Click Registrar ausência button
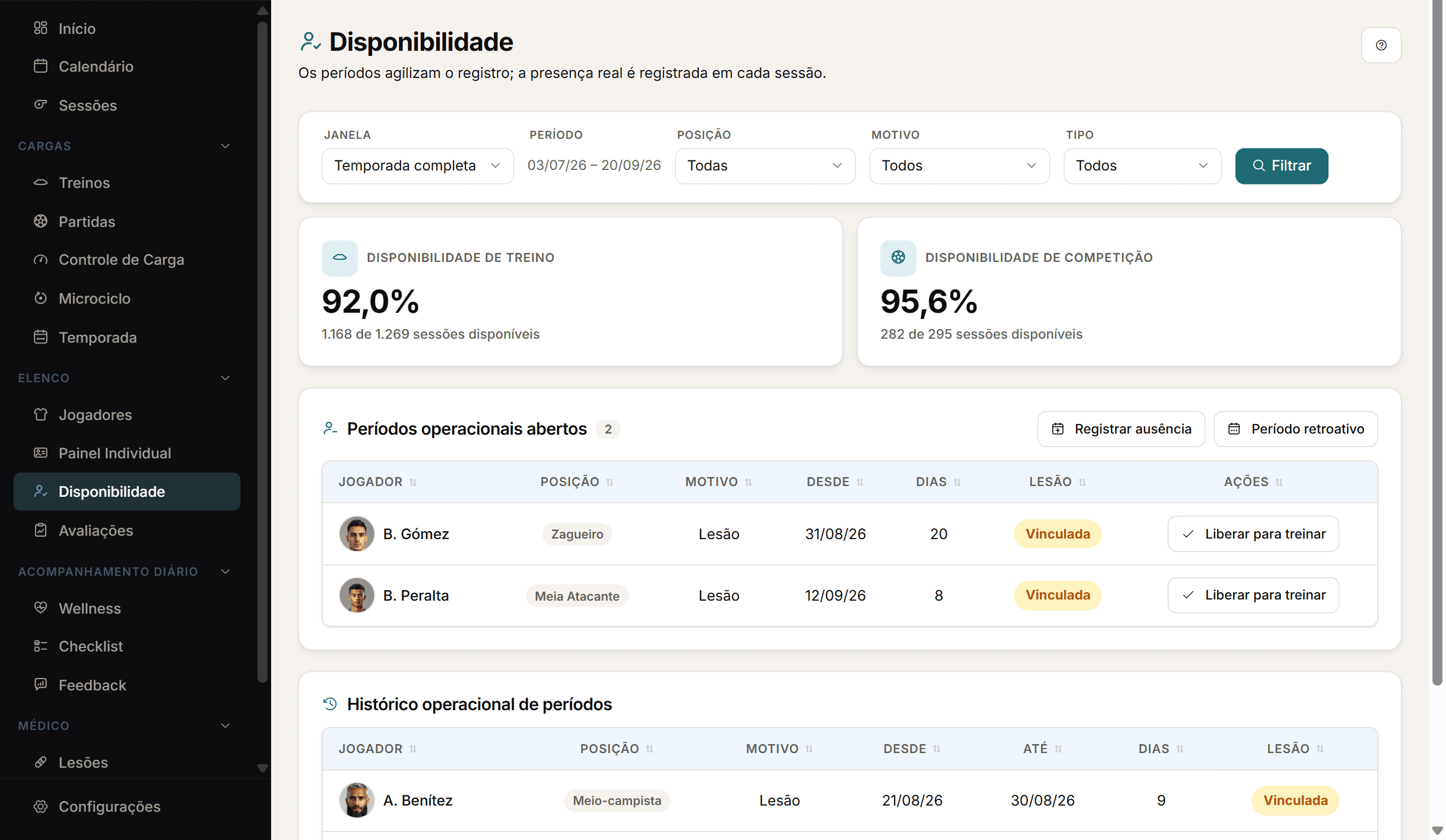Screen dimensions: 1446x840 tap(1121, 429)
